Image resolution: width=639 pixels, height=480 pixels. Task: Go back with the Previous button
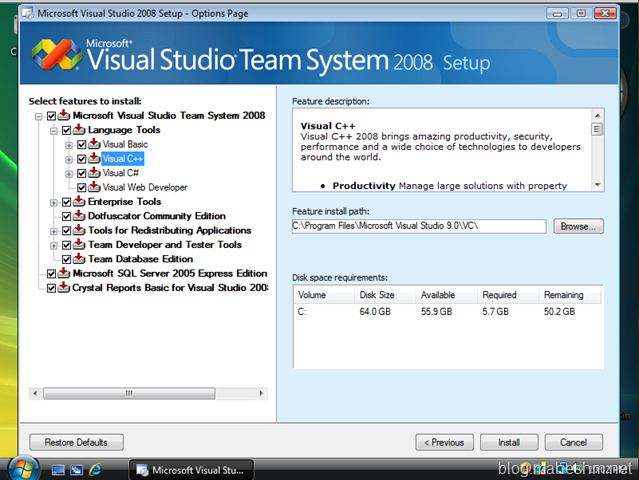click(x=444, y=442)
